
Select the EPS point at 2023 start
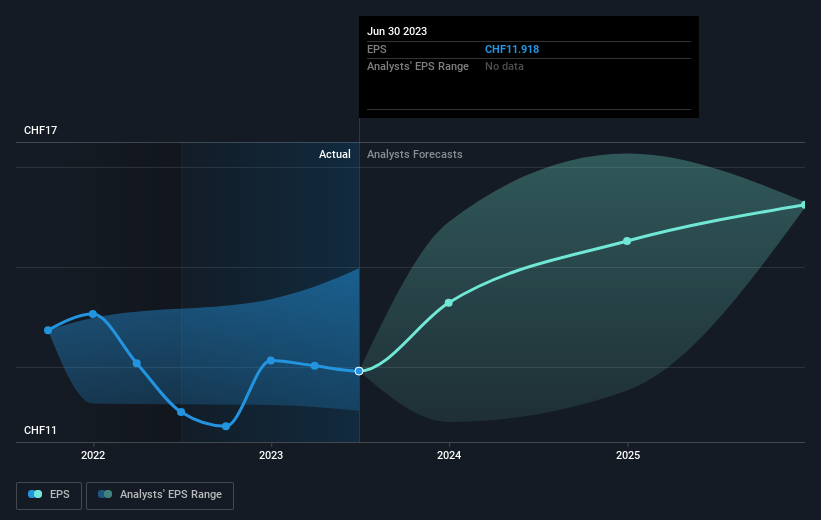pos(271,360)
